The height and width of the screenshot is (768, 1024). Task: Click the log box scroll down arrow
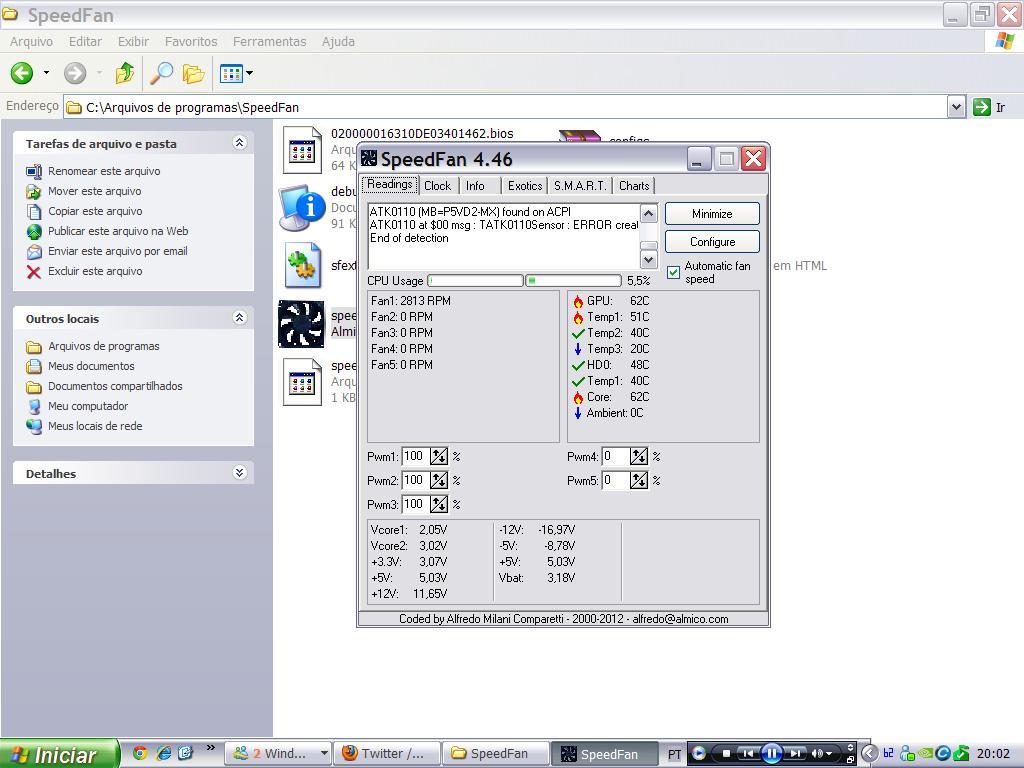[648, 259]
